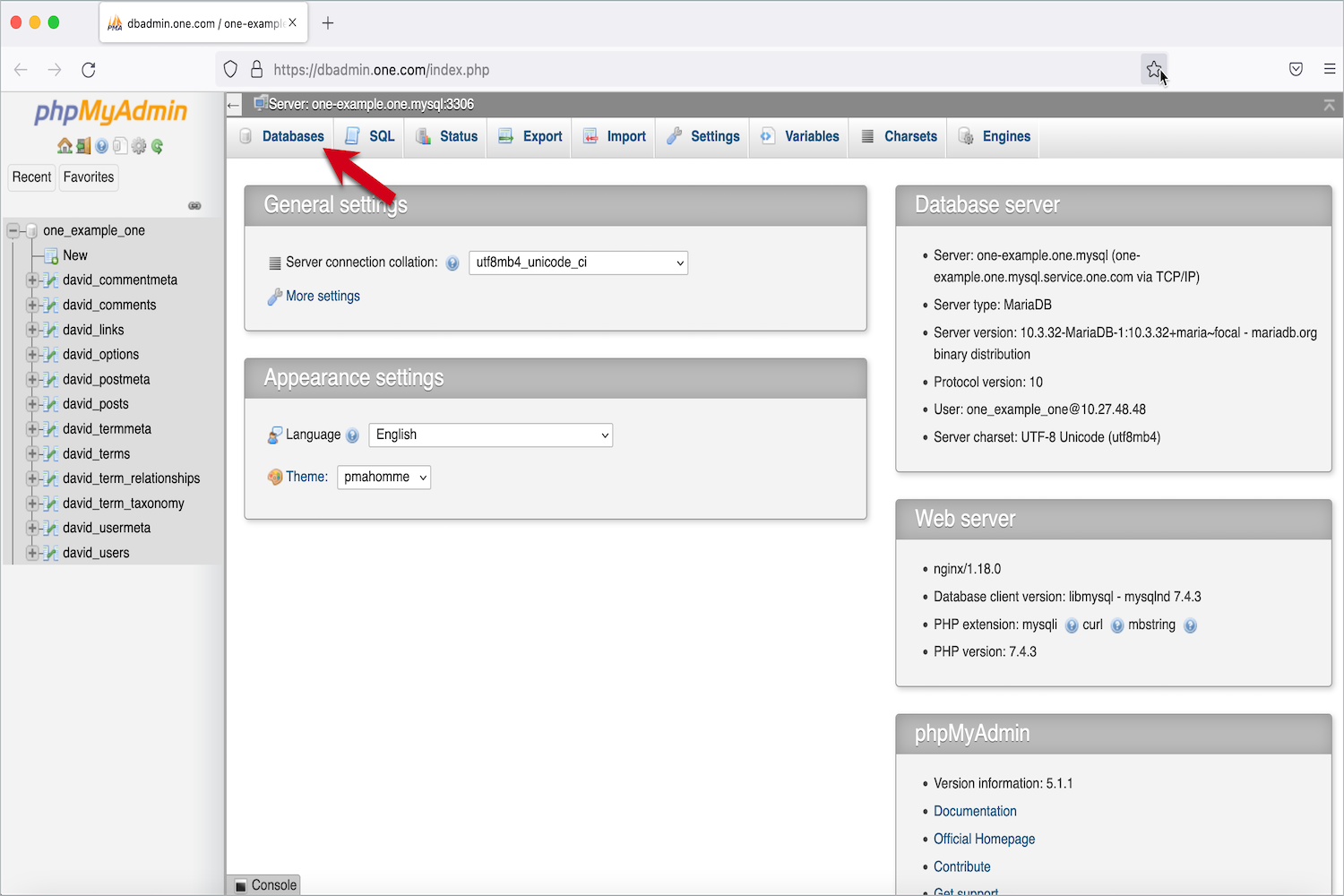Click the table icon beside david_users
The height and width of the screenshot is (896, 1344).
(x=51, y=554)
